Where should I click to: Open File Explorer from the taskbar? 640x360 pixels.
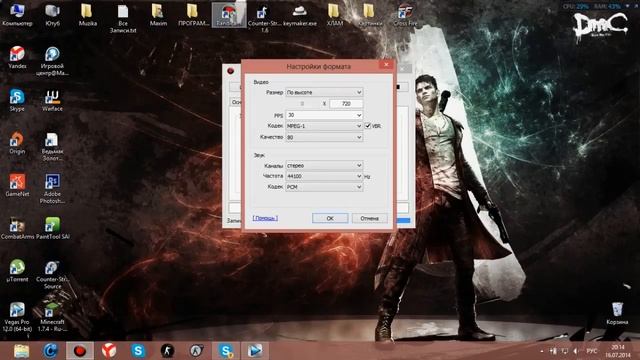tap(21, 351)
